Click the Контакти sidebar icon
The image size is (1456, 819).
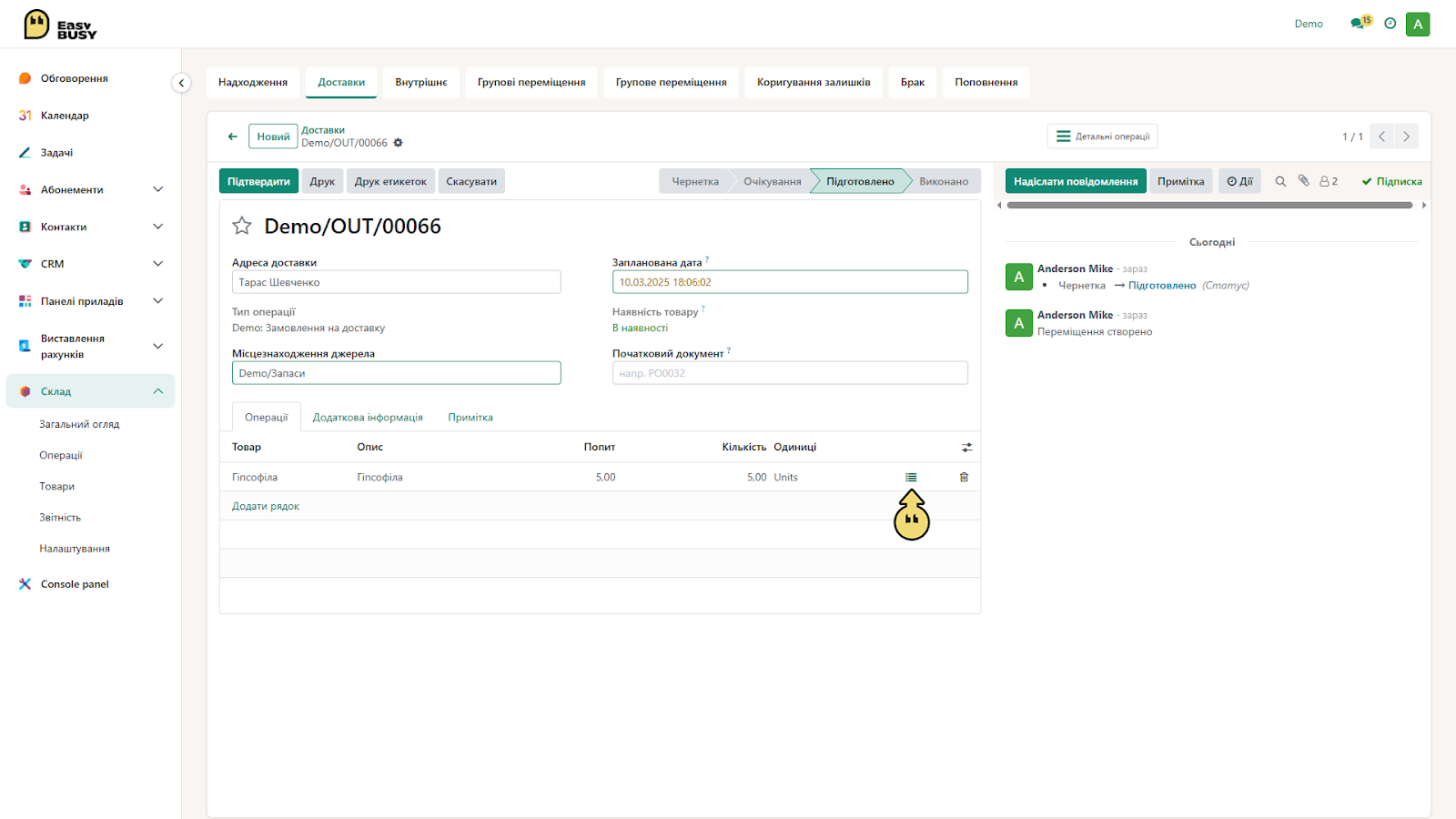pyautogui.click(x=25, y=227)
